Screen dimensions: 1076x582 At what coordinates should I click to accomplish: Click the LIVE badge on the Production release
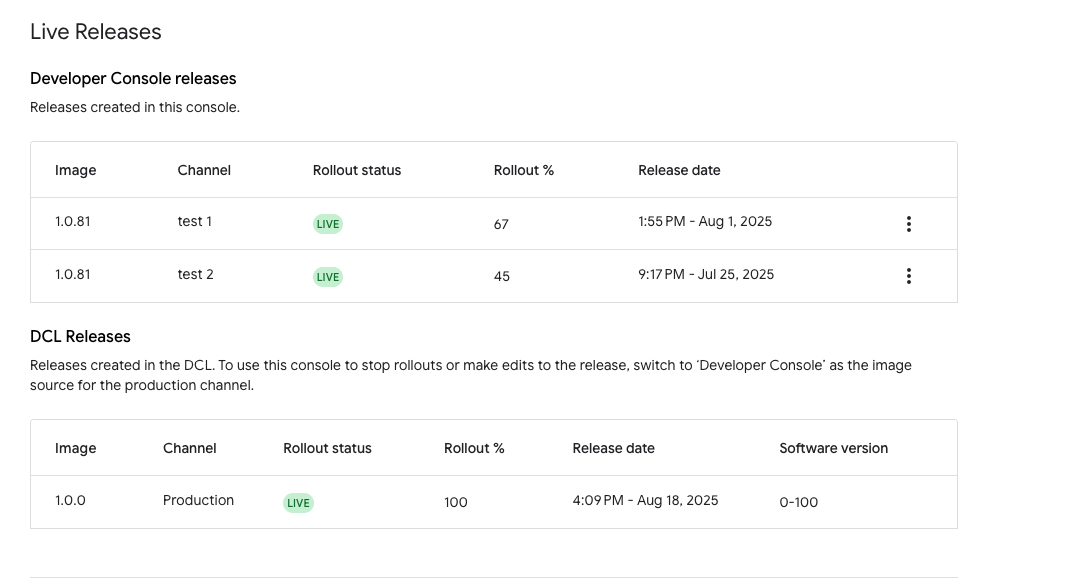coord(298,502)
